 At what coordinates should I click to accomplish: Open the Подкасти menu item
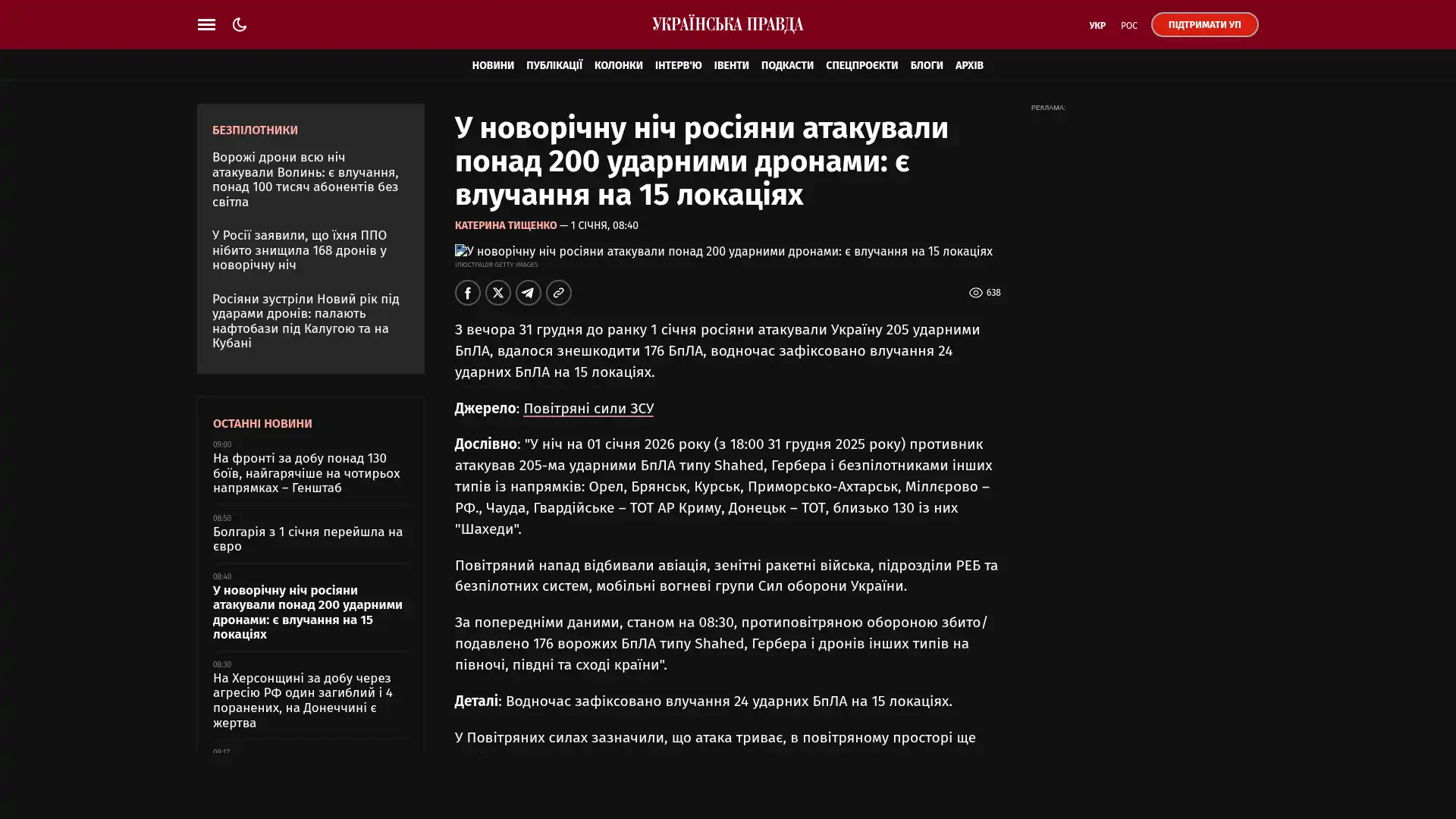point(786,65)
